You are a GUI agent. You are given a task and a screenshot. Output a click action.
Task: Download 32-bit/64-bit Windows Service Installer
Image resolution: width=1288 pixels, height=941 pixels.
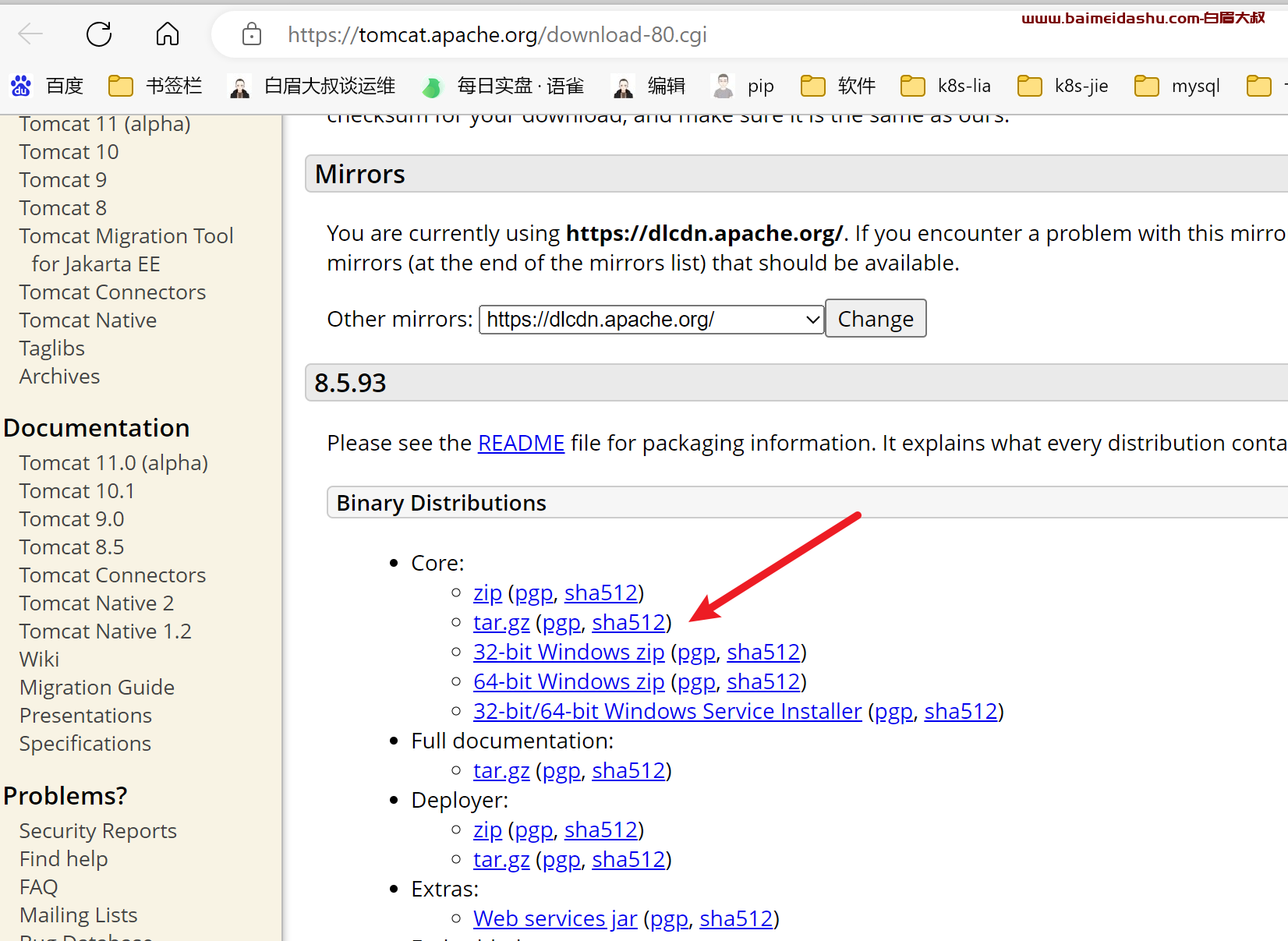point(667,711)
